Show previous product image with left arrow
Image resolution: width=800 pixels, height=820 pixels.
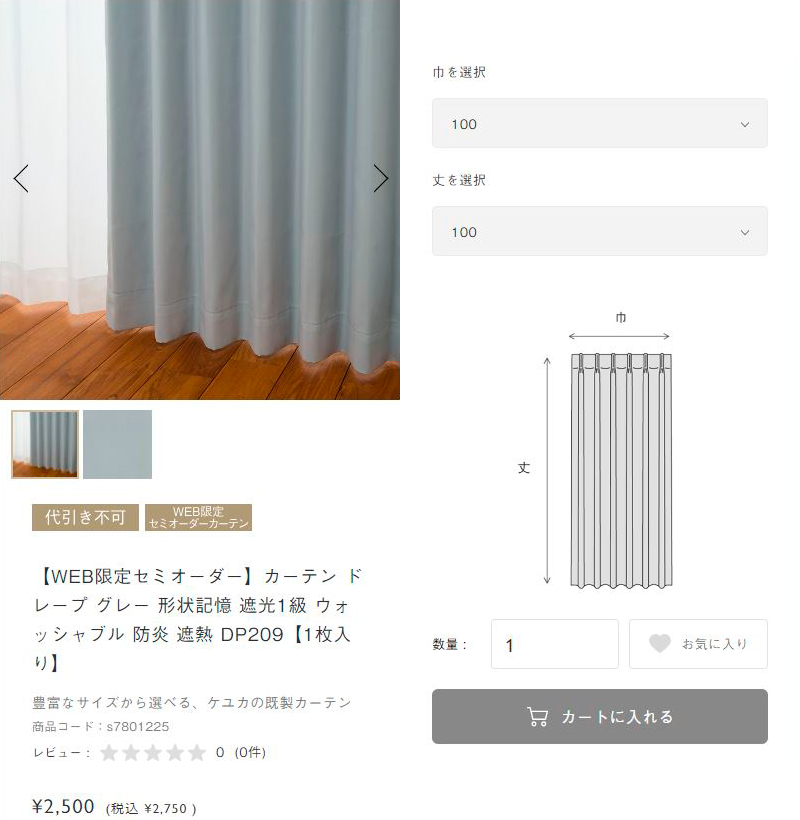pos(21,179)
